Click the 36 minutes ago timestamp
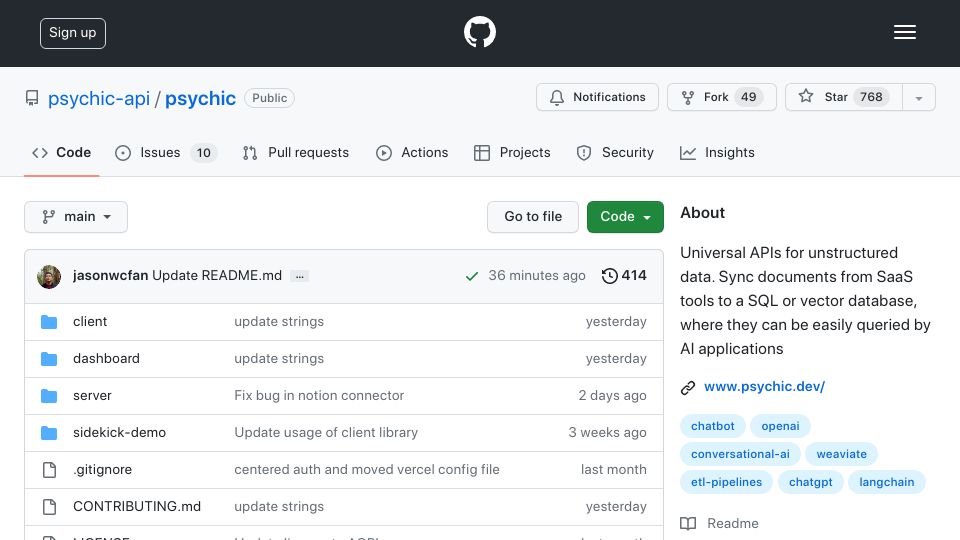 (536, 276)
